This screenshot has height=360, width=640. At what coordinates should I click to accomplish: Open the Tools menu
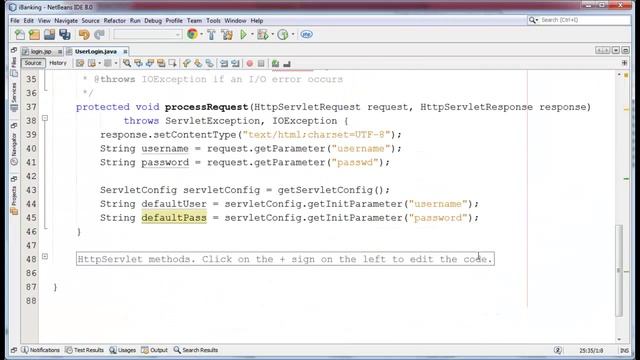coord(213,20)
